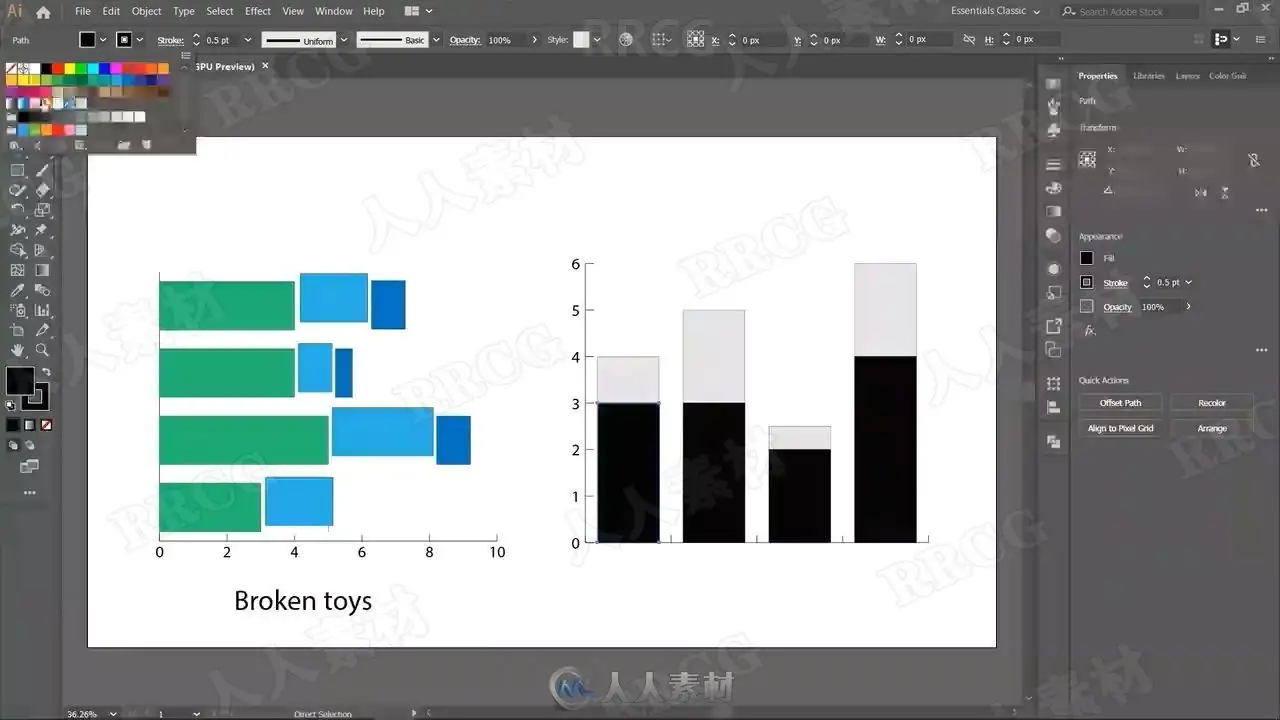
Task: Click the Home icon in top bar
Action: click(43, 12)
